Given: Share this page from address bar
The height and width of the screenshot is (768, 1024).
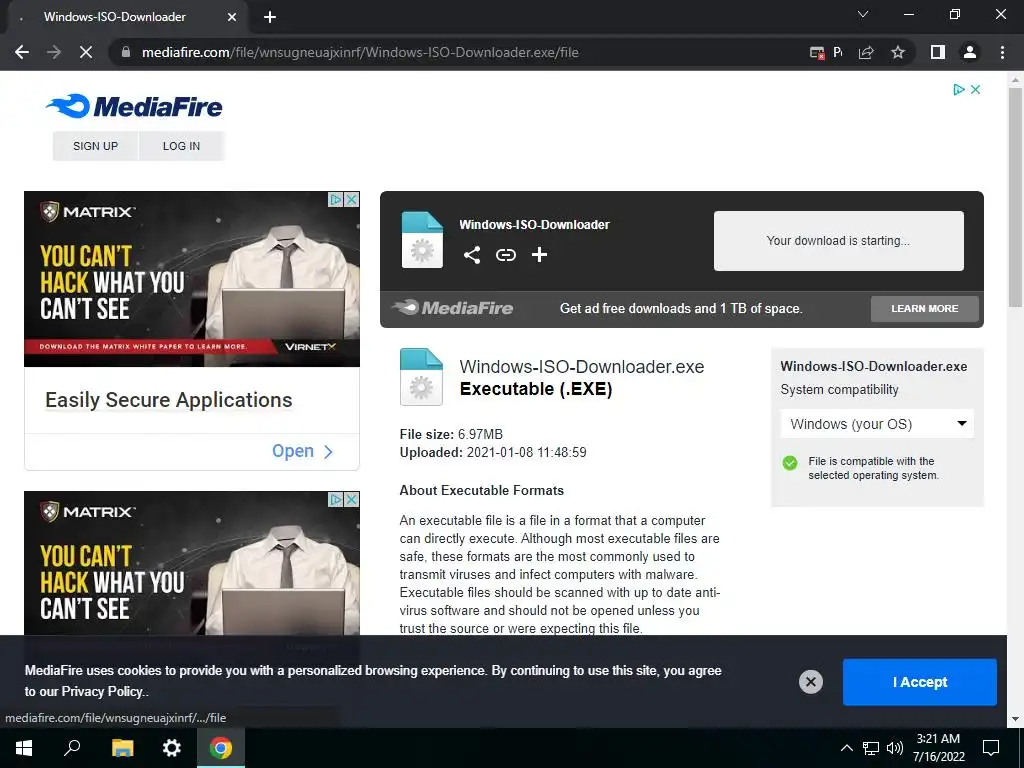Looking at the screenshot, I should point(866,52).
